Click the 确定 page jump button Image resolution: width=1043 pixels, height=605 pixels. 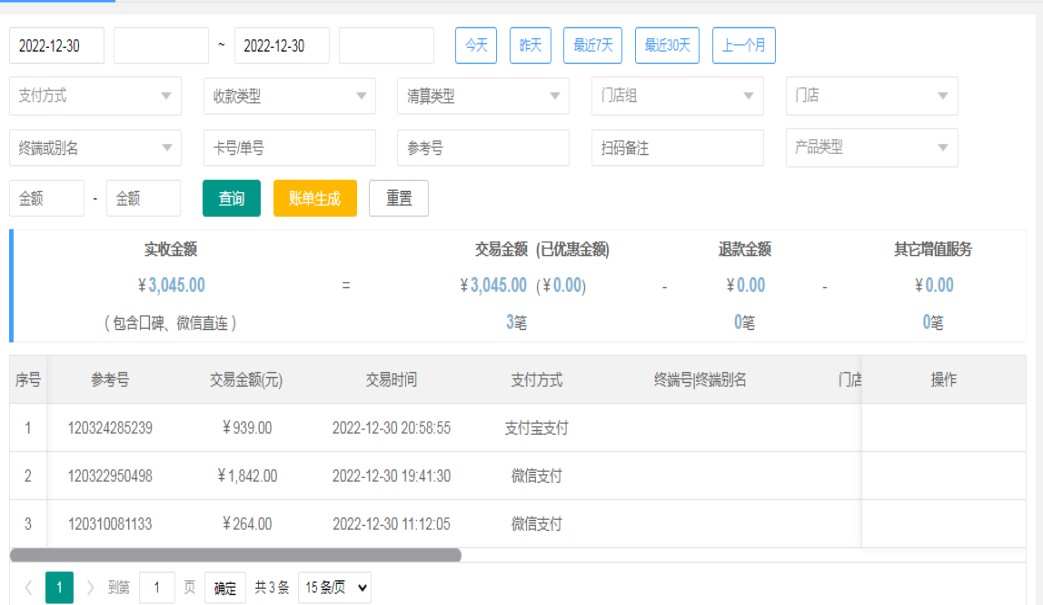coord(225,588)
